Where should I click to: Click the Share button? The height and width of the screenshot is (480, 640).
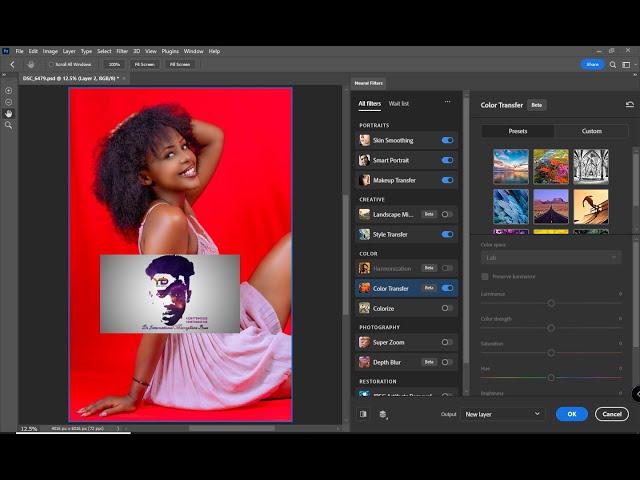[x=592, y=64]
